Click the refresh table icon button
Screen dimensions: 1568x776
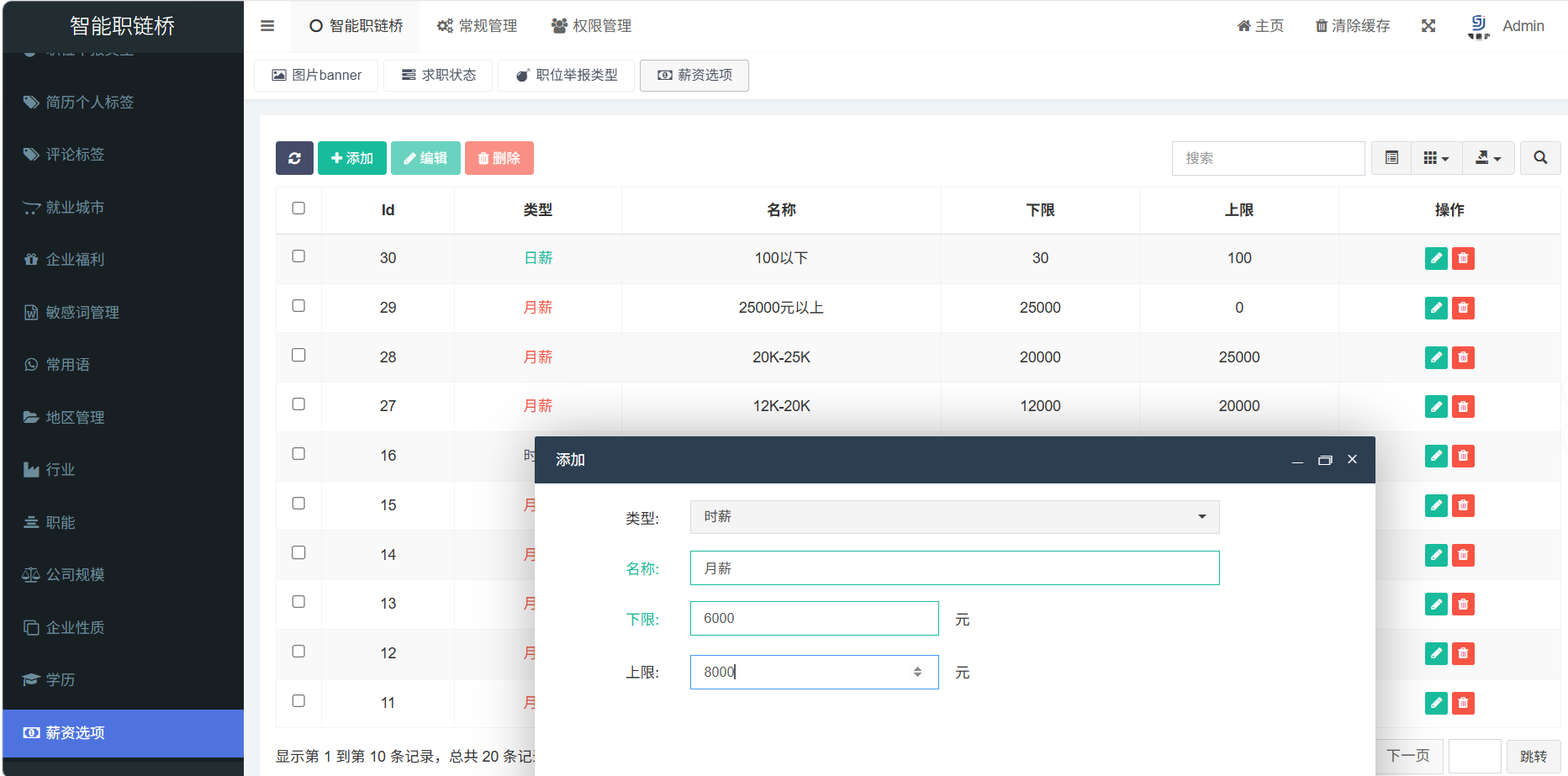coord(294,158)
